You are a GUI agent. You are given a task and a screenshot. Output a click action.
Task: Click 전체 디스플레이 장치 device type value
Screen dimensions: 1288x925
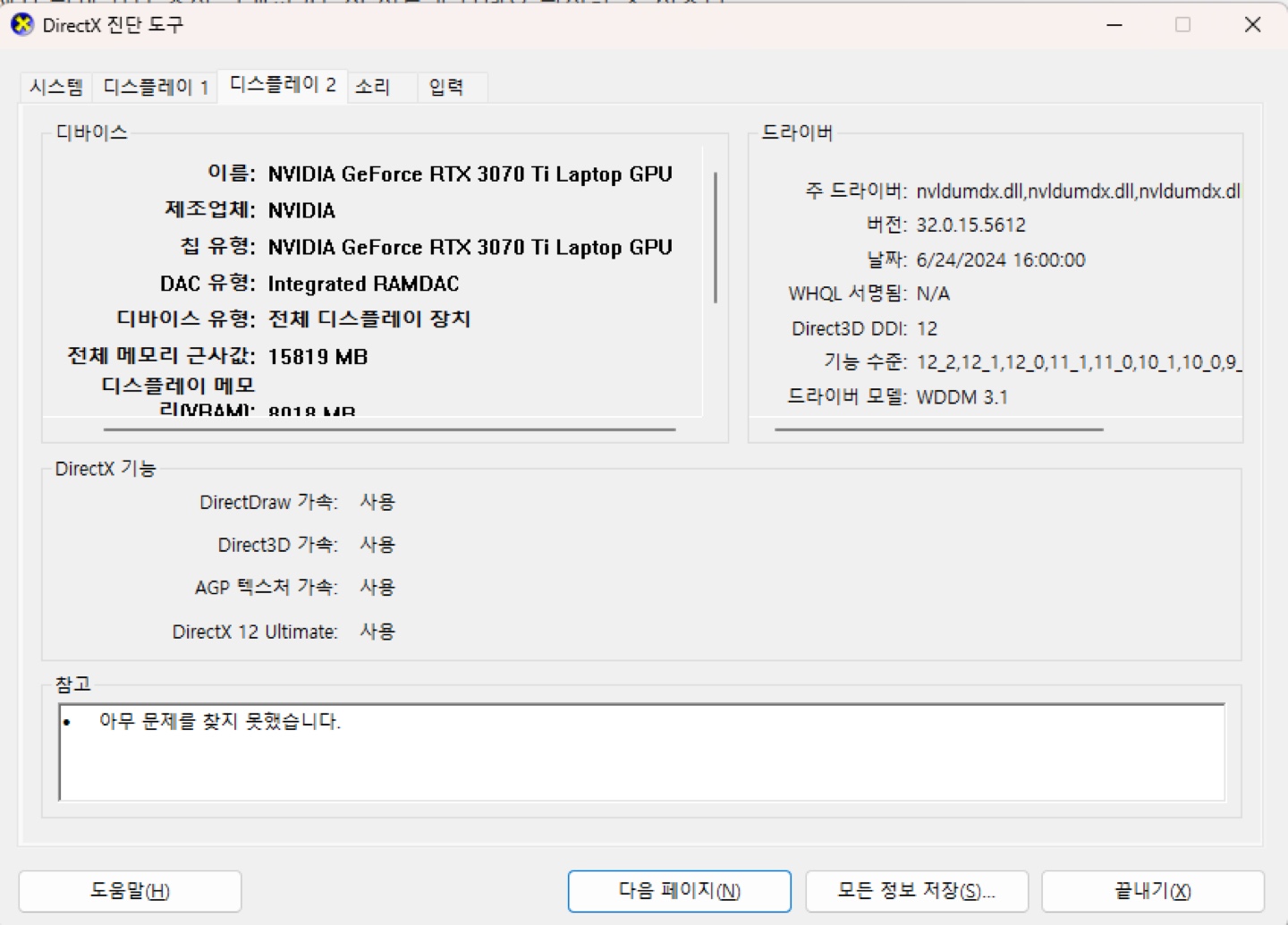[369, 319]
